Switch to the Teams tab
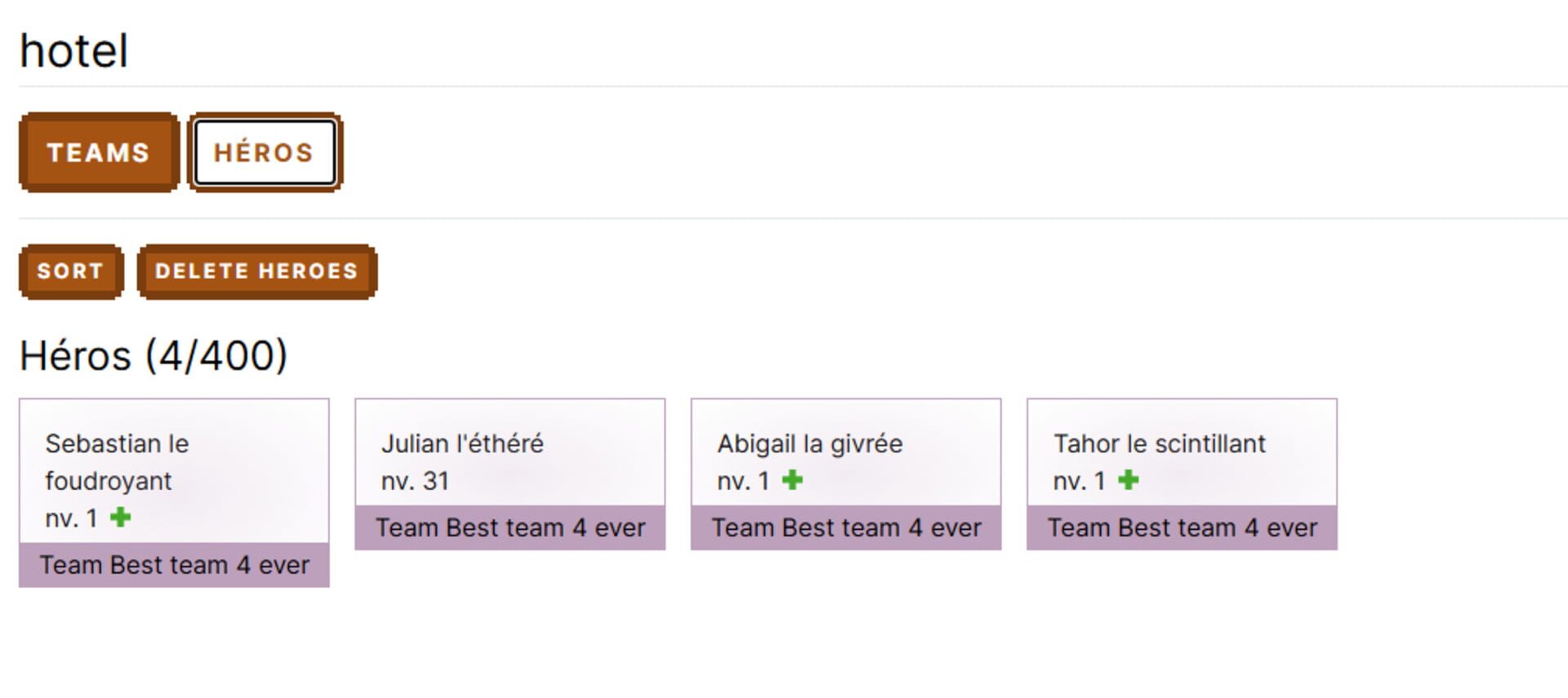The image size is (1568, 698). click(x=99, y=153)
